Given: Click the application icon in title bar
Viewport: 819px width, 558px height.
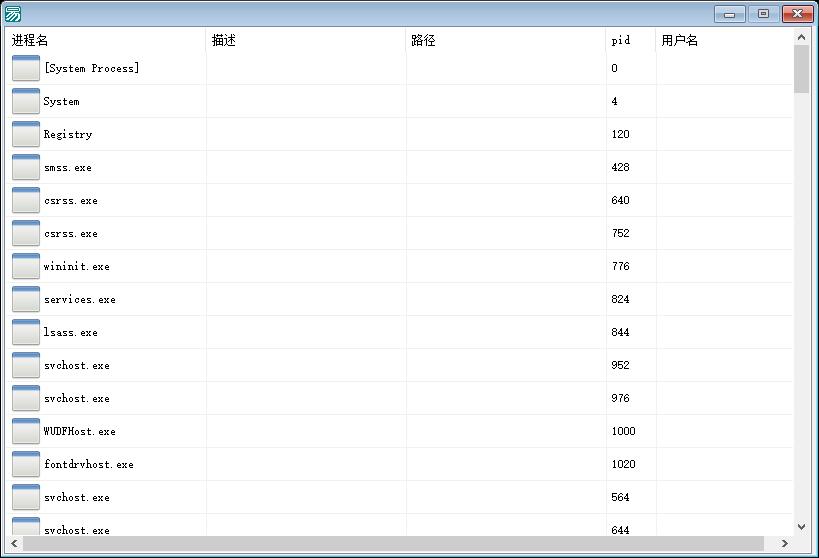Looking at the screenshot, I should 13,14.
